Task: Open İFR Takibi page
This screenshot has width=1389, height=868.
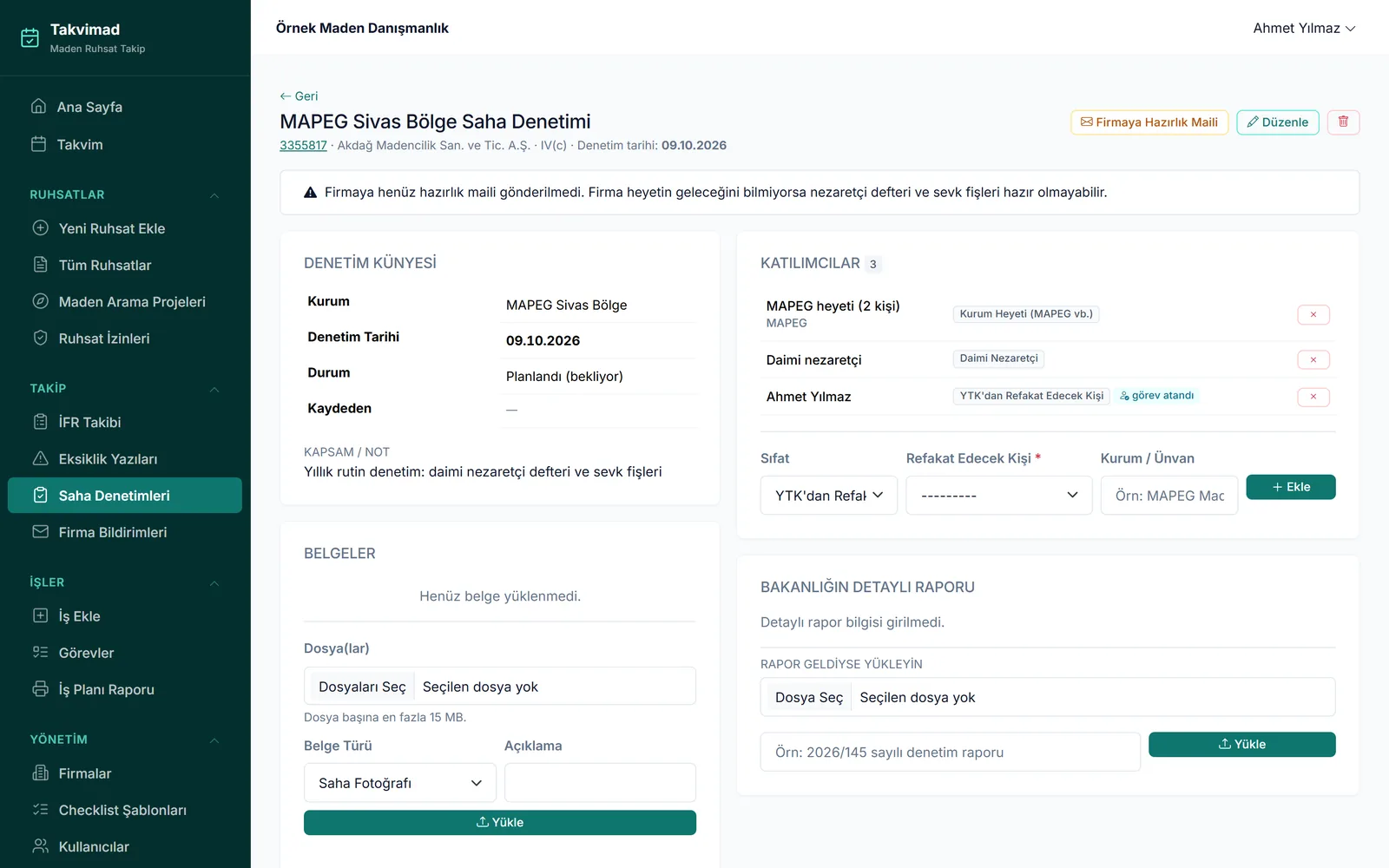Action: click(125, 423)
